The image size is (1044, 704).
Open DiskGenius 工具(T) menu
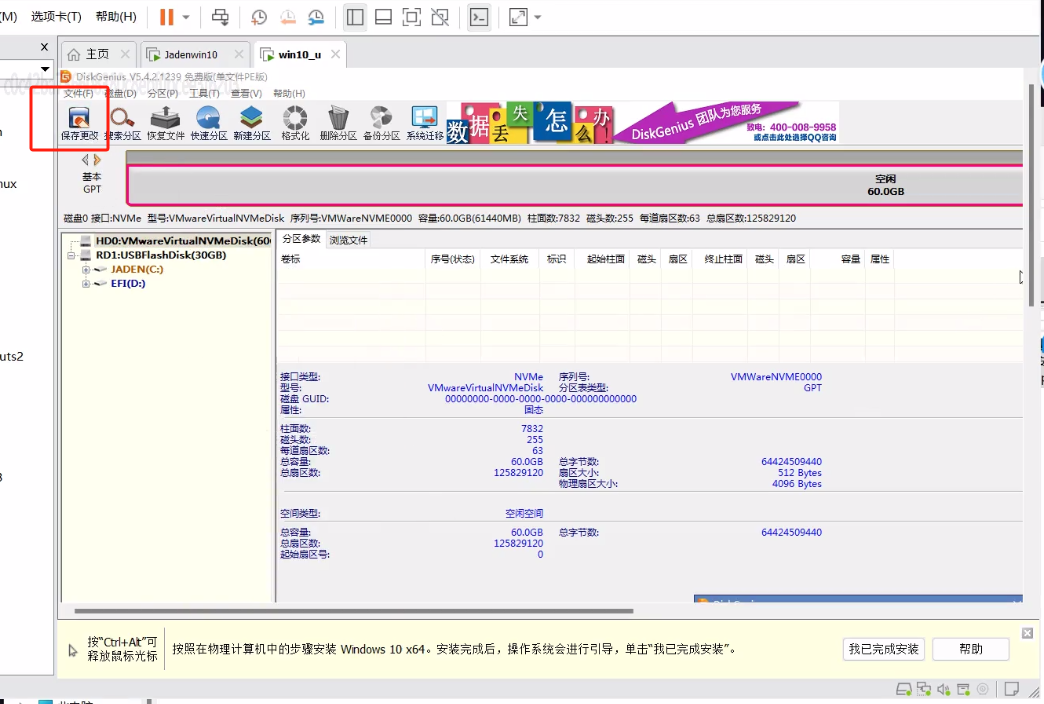204,93
